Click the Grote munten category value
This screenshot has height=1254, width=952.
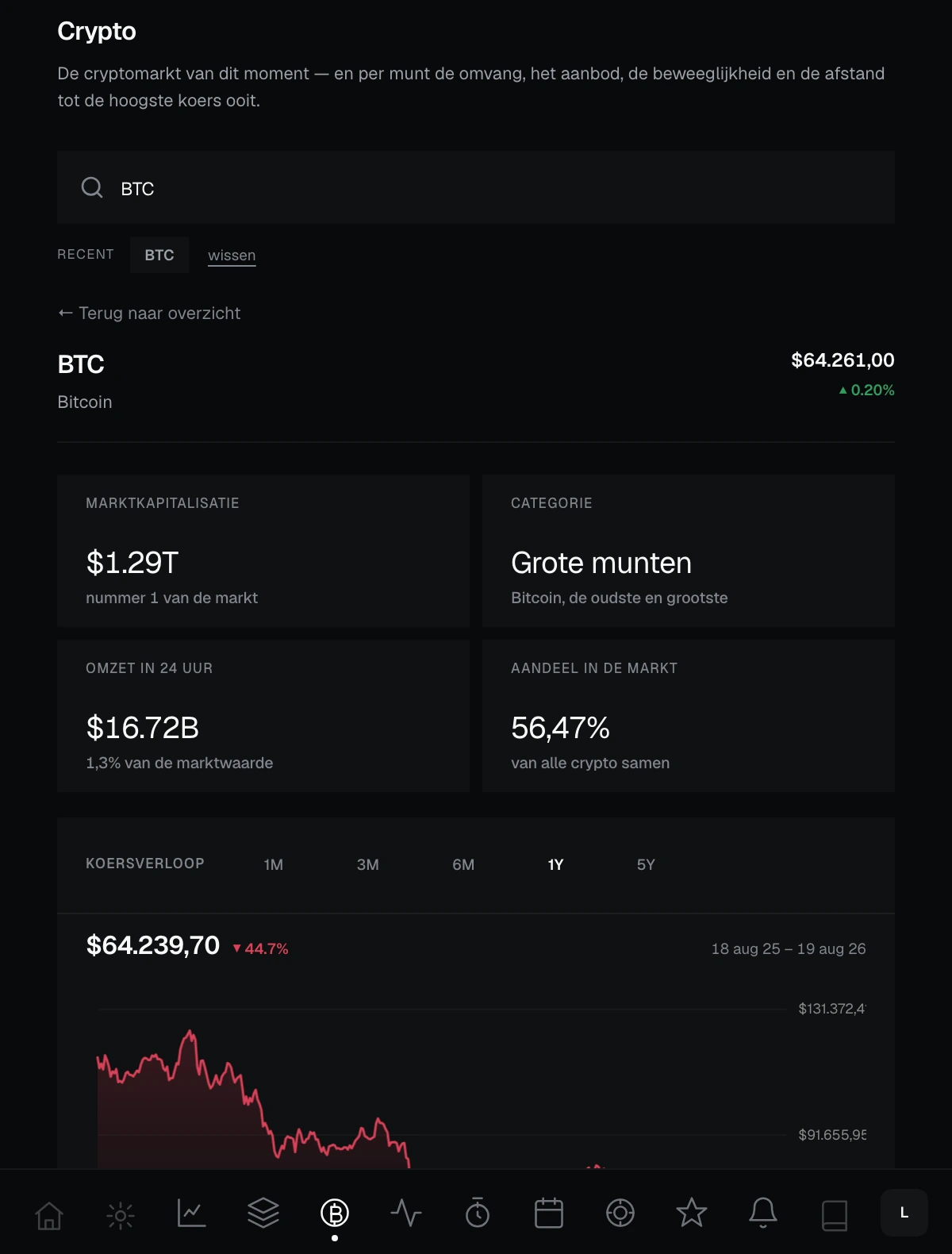(601, 563)
